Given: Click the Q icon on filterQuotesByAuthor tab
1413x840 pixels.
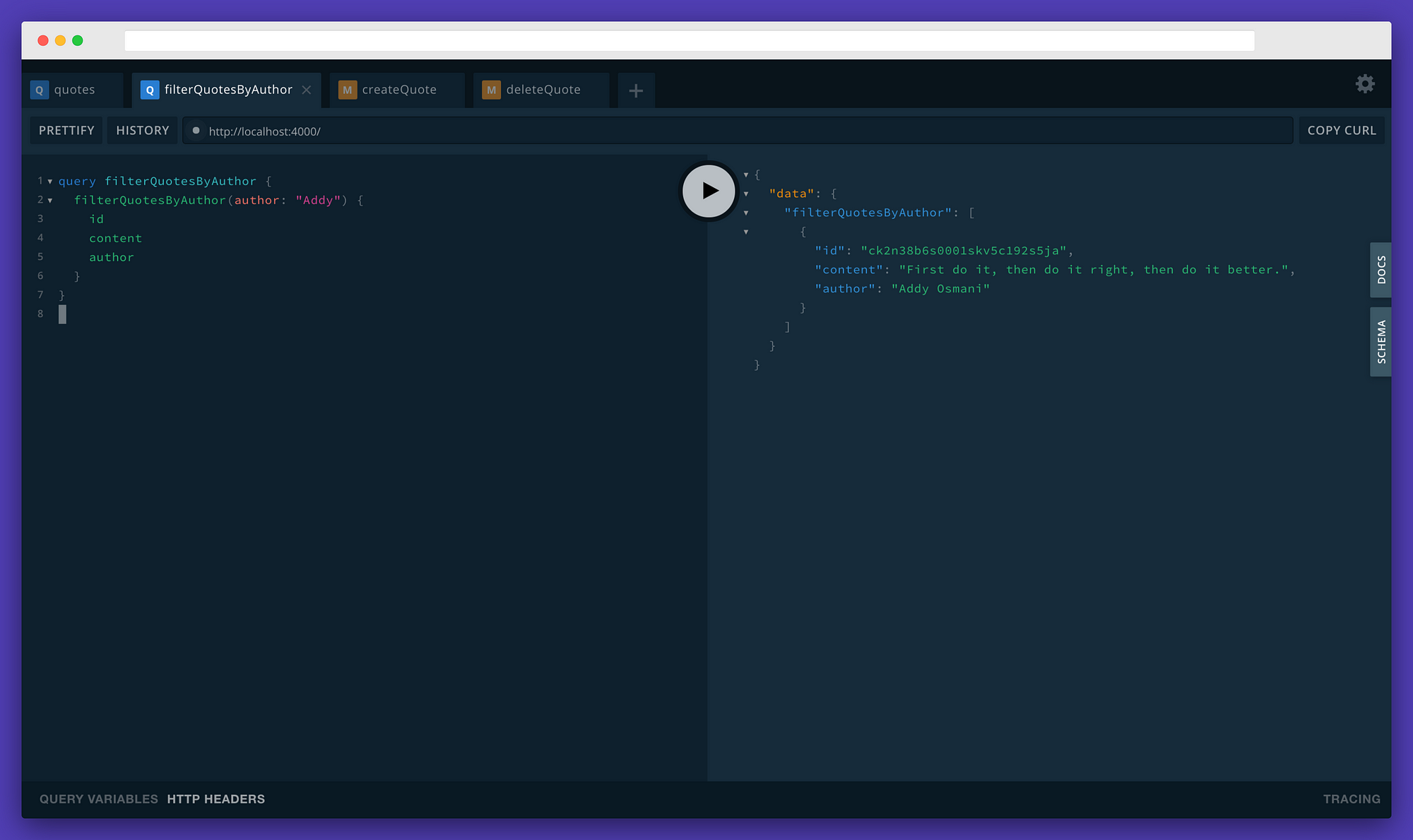Looking at the screenshot, I should 149,90.
